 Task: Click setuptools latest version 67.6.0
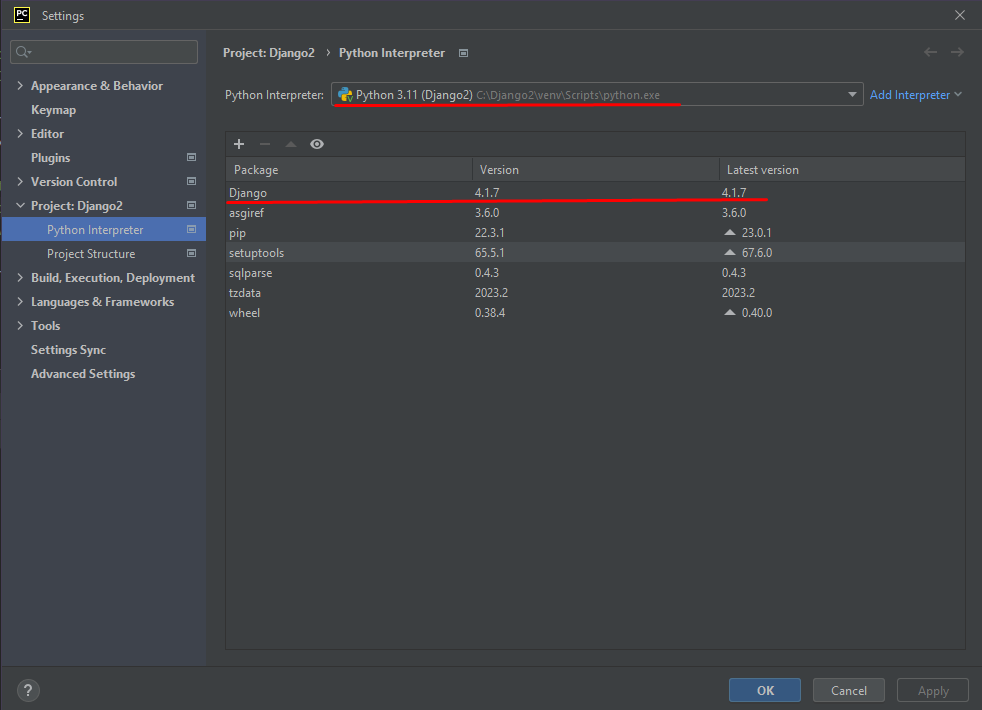(x=757, y=253)
